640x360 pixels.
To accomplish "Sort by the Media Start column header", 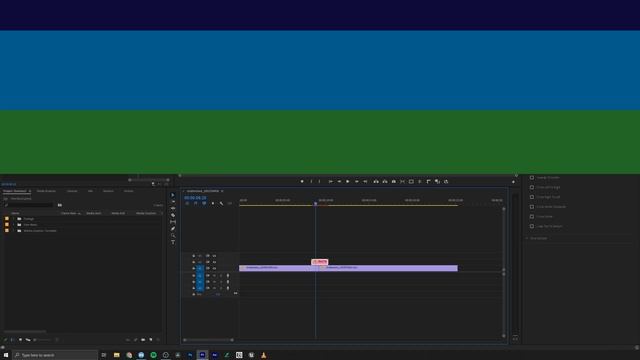I will click(94, 213).
